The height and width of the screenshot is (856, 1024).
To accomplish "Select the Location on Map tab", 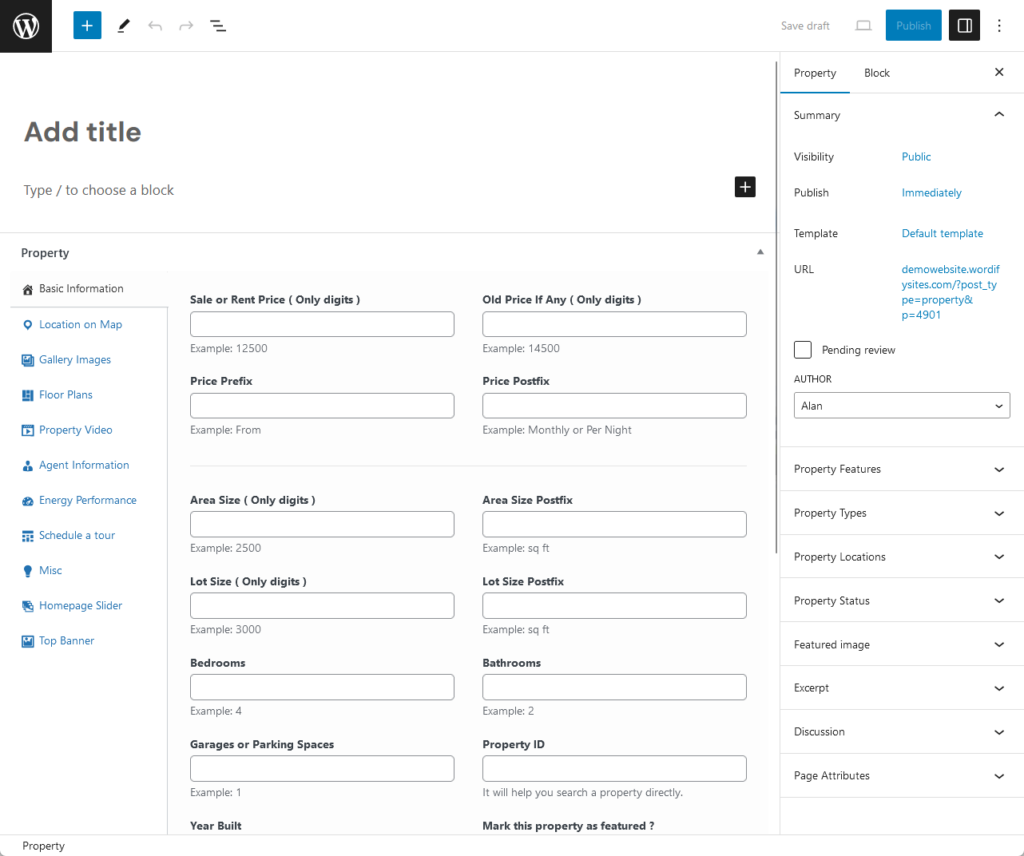I will pos(80,325).
